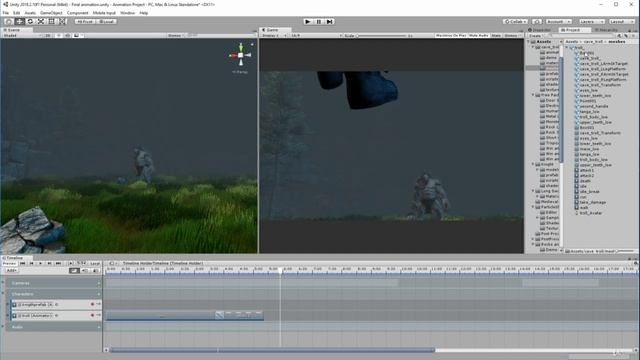Screen dimensions: 640x360
Task: Click the Cloud services icon
Action: [537, 21]
